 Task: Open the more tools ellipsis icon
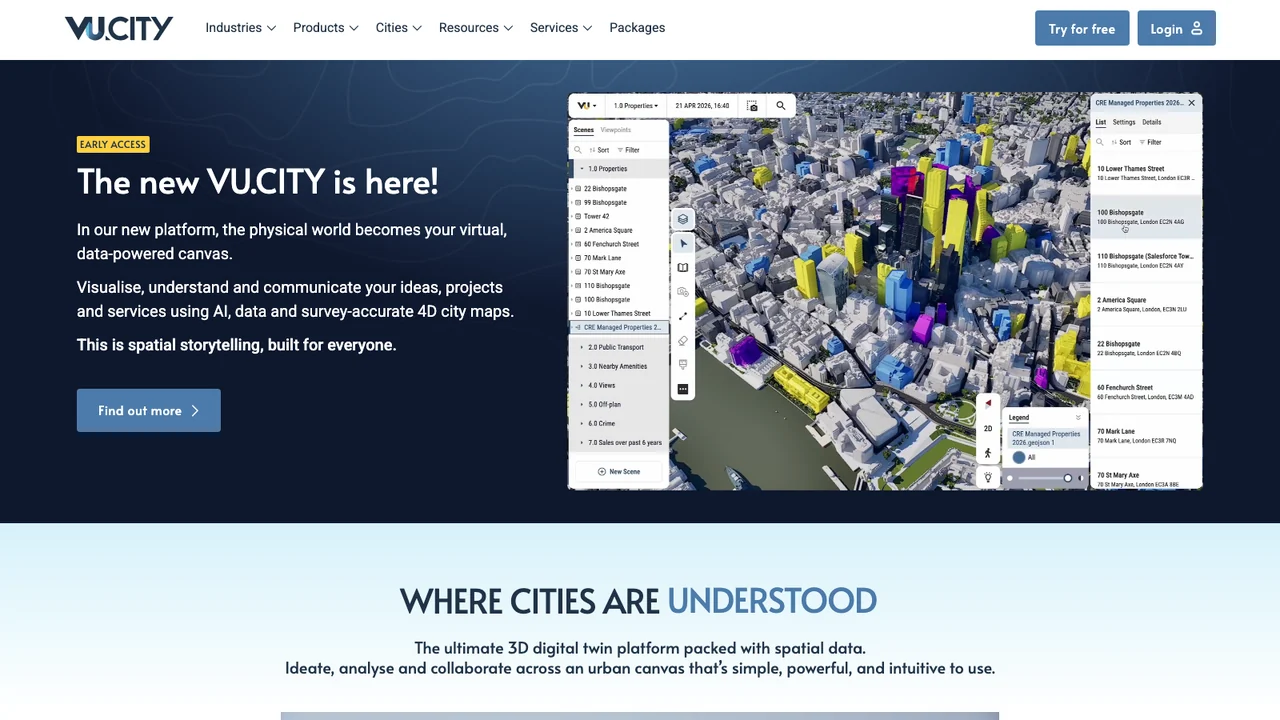683,389
